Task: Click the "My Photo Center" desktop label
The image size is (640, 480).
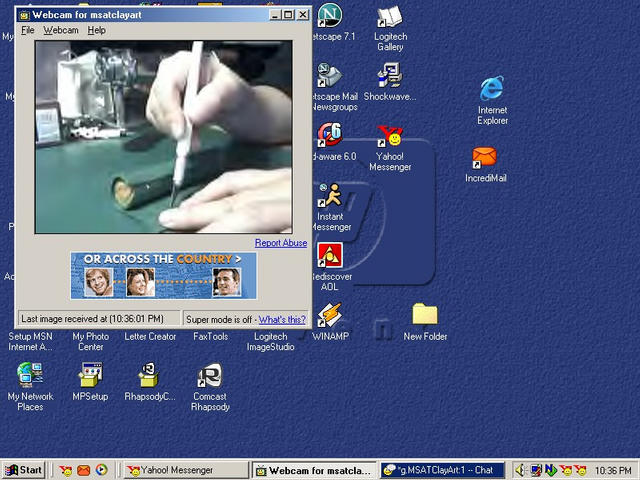Action: [91, 342]
